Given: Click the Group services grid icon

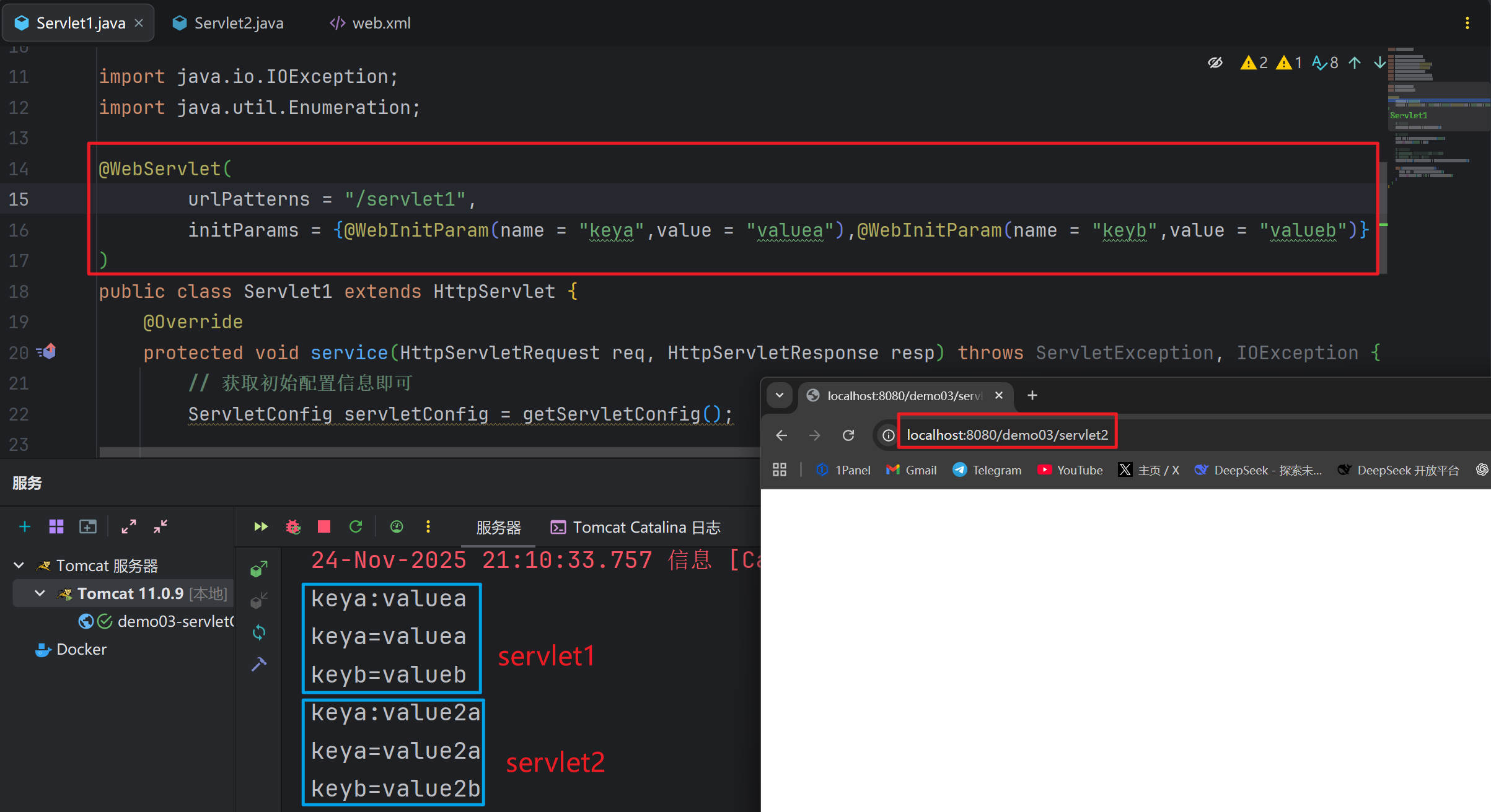Looking at the screenshot, I should (x=56, y=527).
